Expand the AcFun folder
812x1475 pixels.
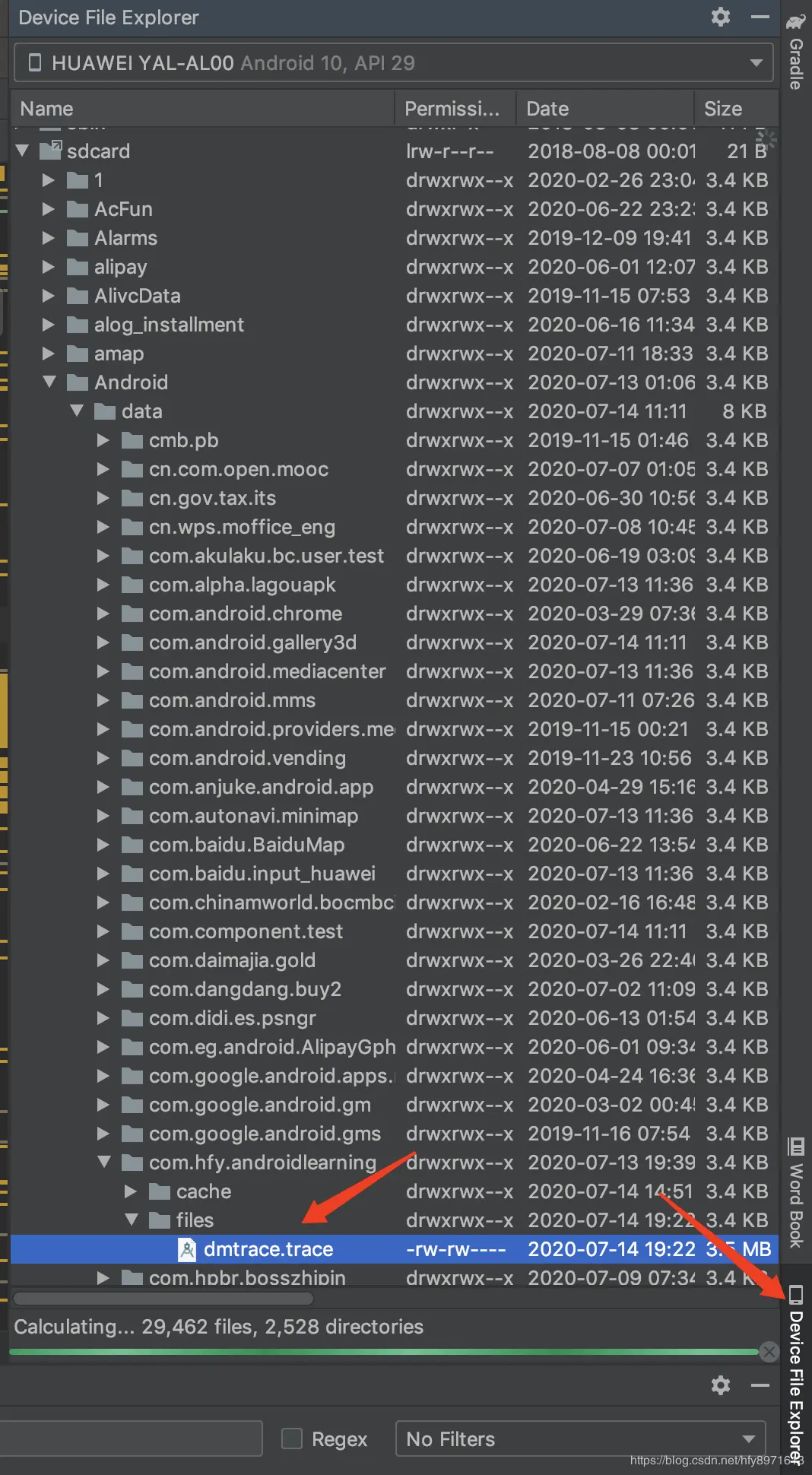click(49, 209)
